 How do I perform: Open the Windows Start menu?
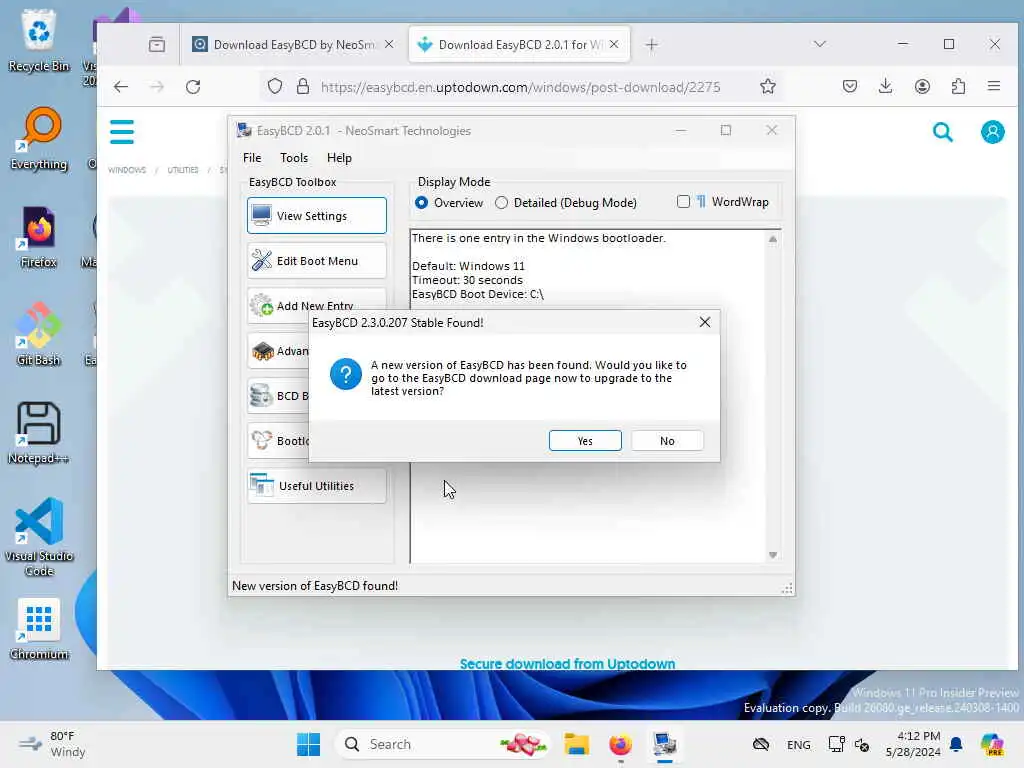308,744
